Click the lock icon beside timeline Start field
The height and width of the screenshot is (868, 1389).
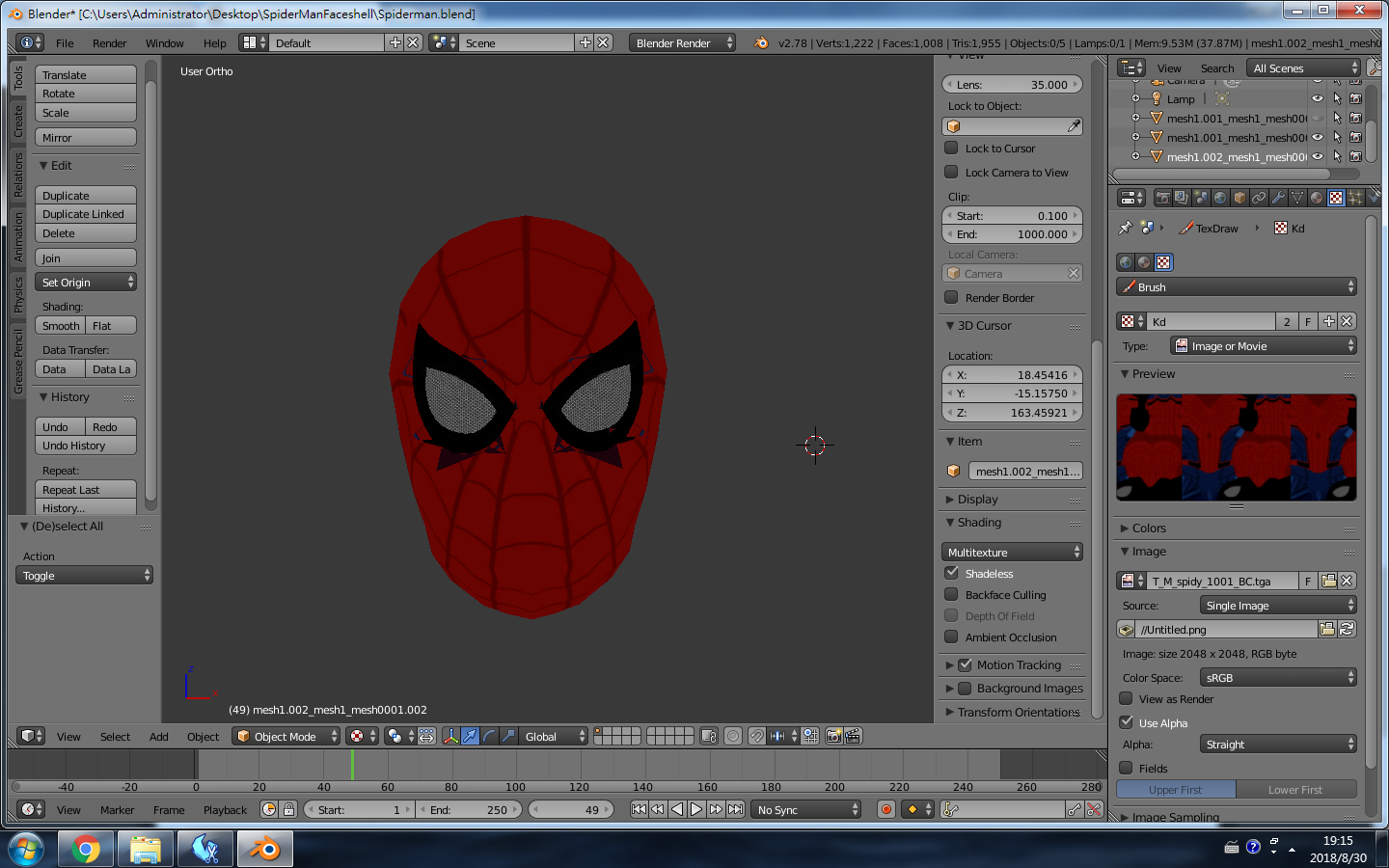(288, 809)
